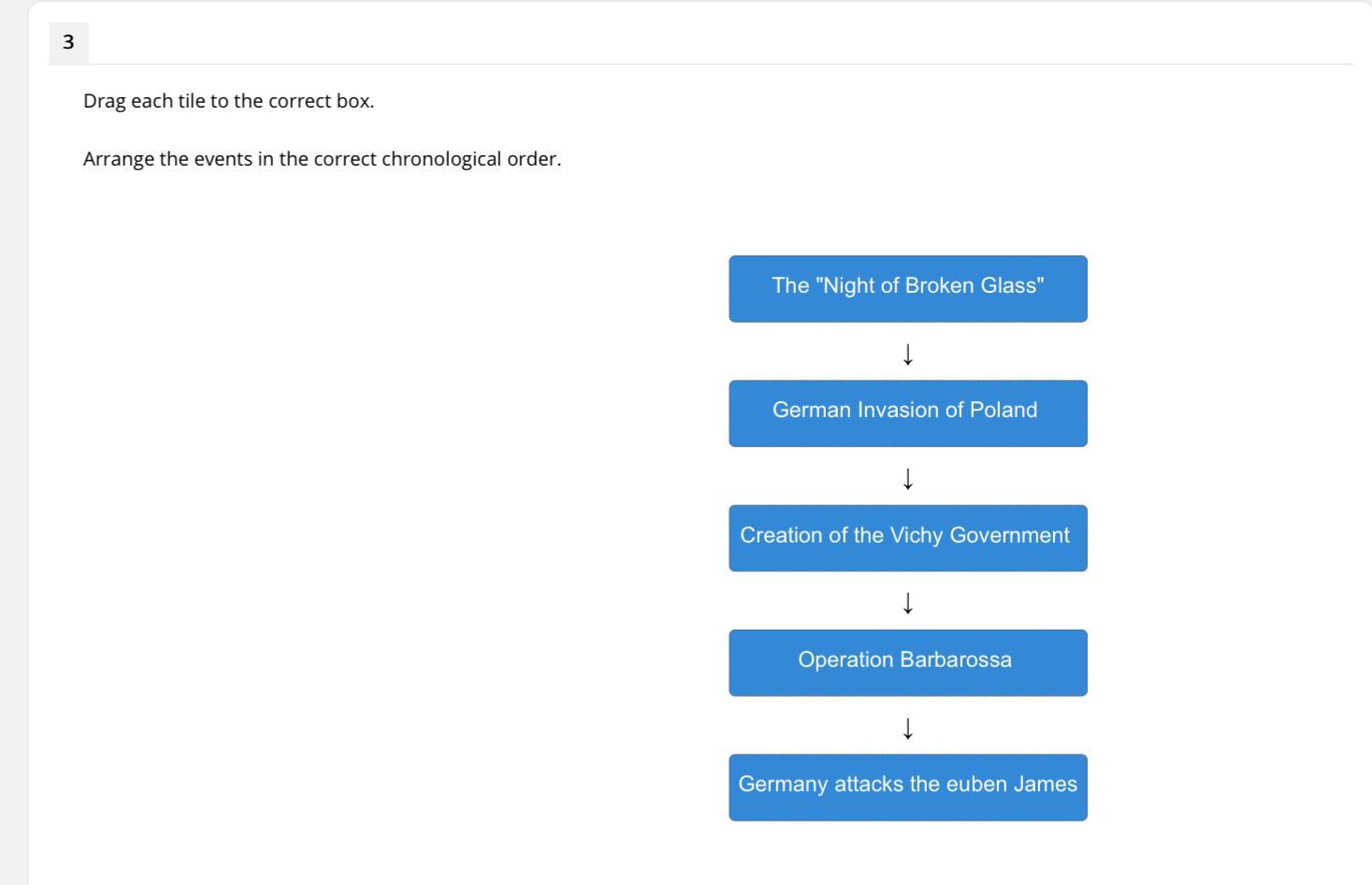Select the Operation Barbarossa tile

[907, 661]
